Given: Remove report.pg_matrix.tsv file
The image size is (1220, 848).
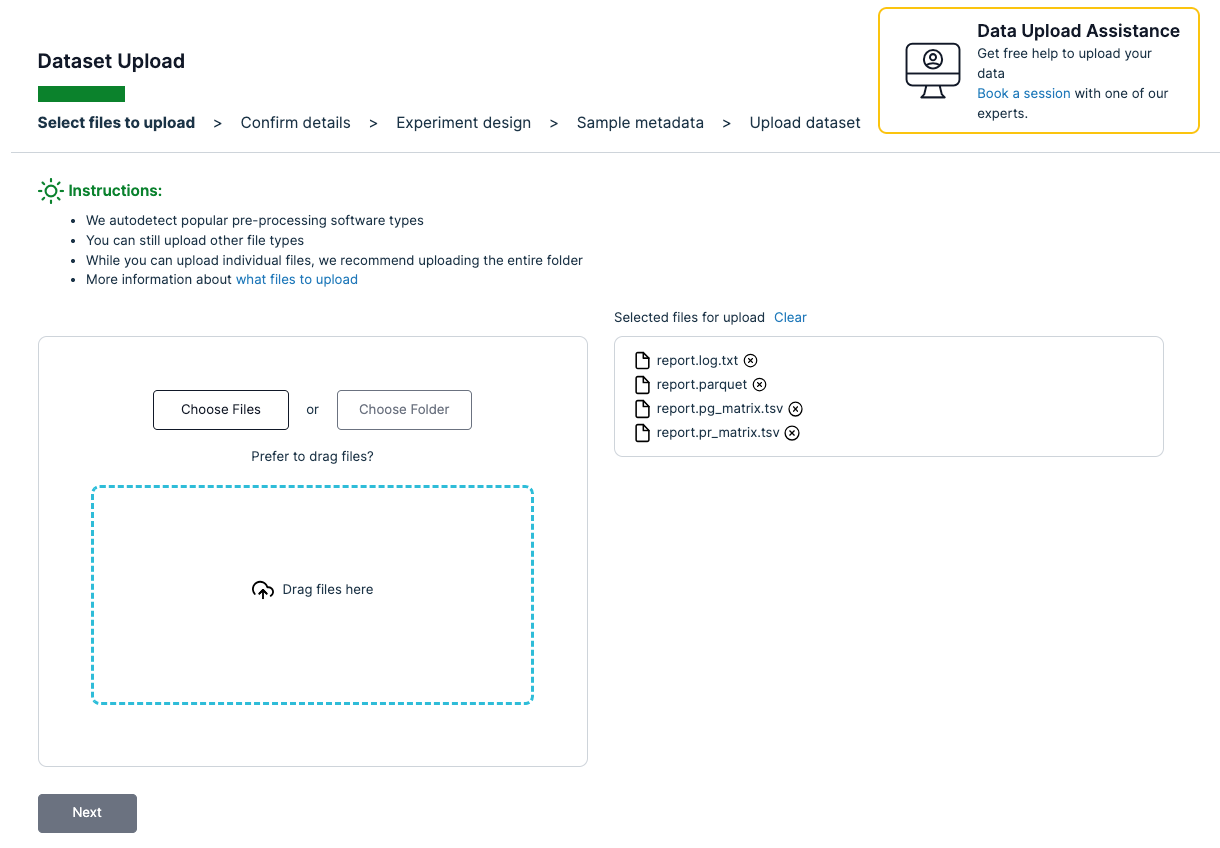Looking at the screenshot, I should (x=796, y=409).
